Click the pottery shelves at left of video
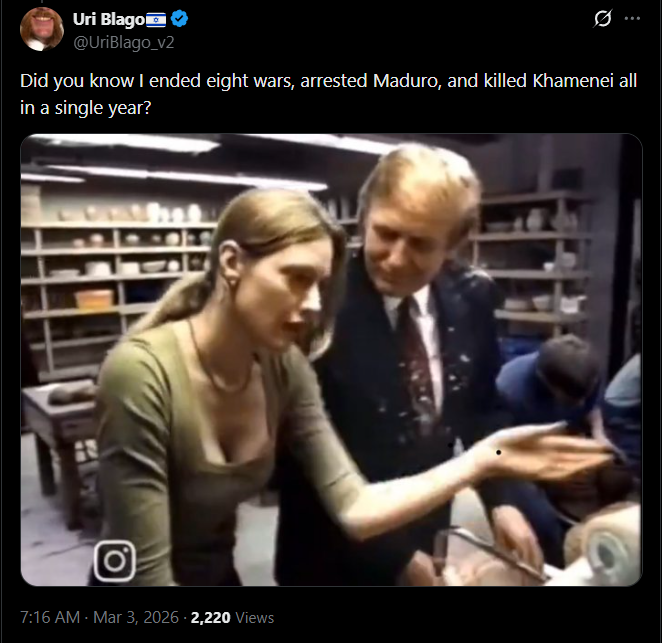Image resolution: width=662 pixels, height=643 pixels. coord(114,270)
